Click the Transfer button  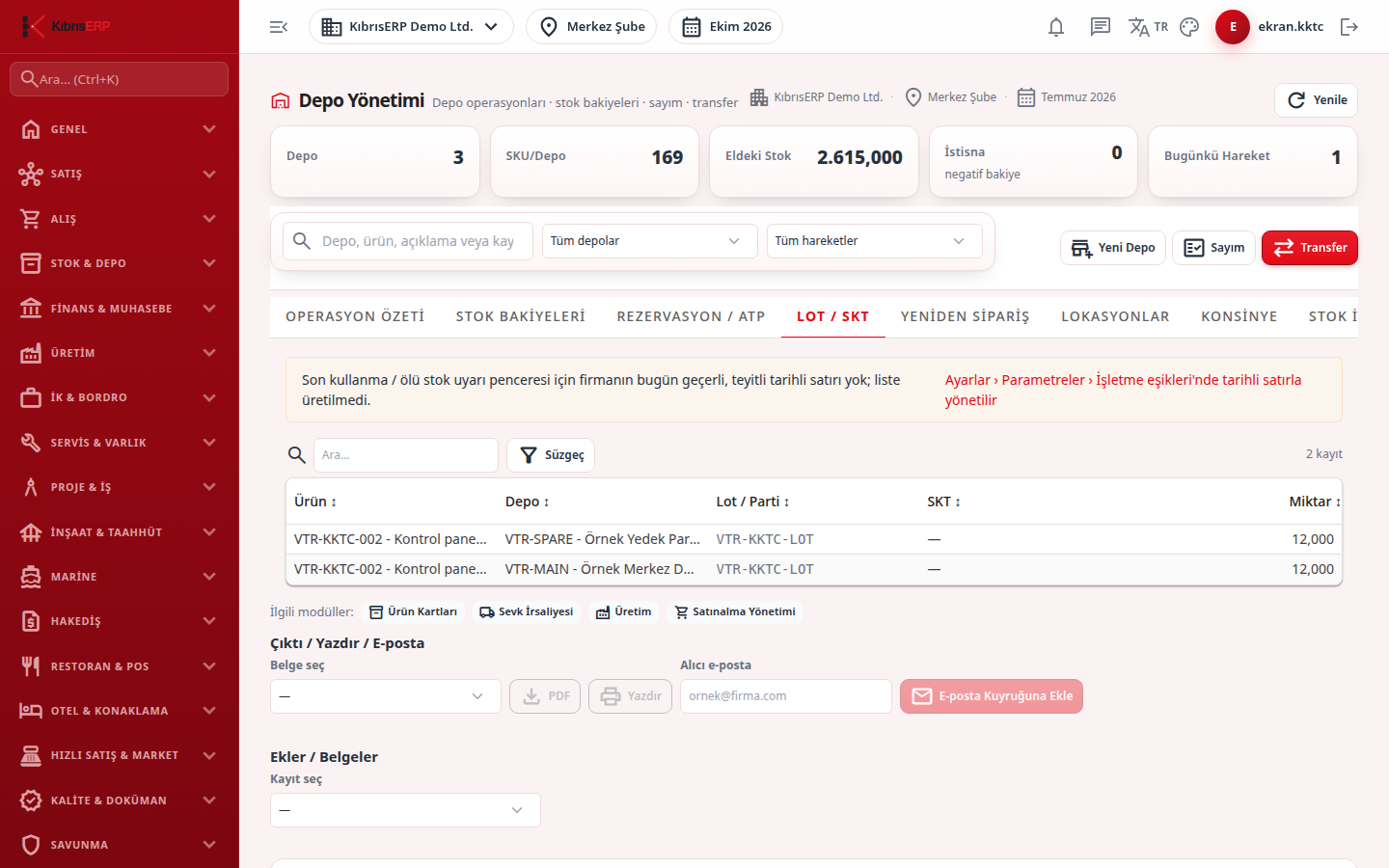point(1310,248)
